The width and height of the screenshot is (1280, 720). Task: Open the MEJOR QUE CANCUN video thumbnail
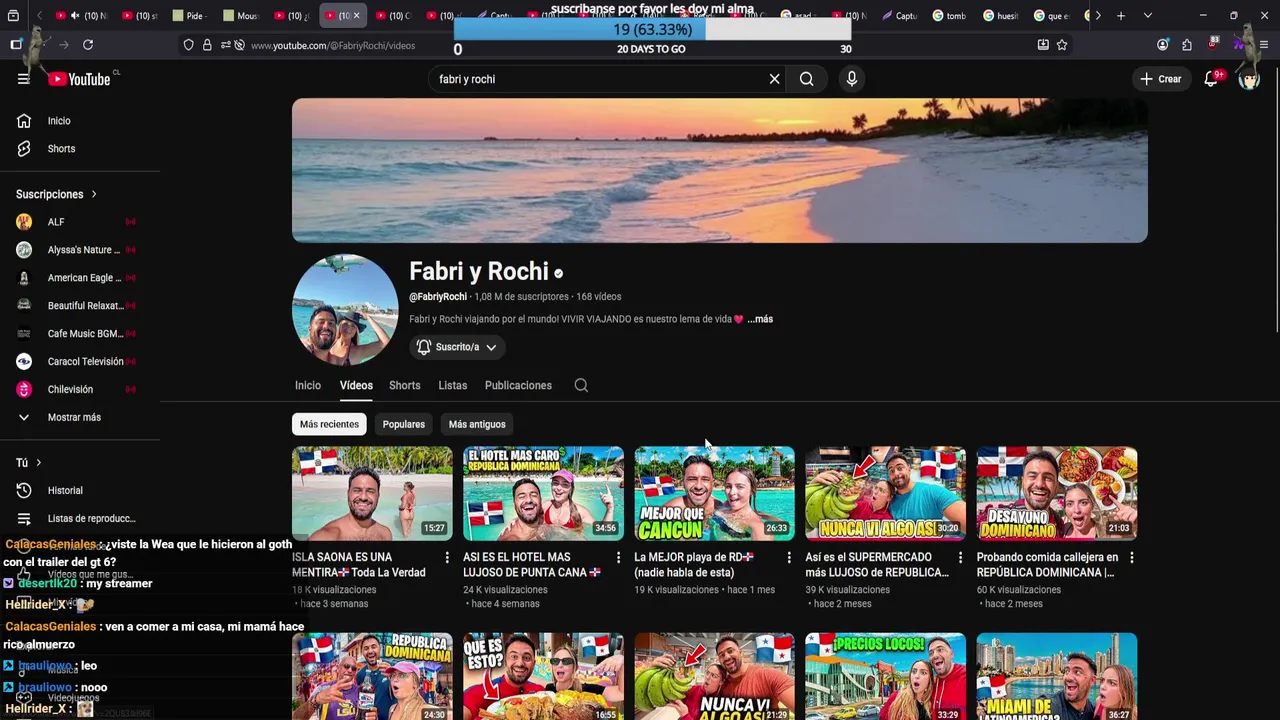point(714,493)
